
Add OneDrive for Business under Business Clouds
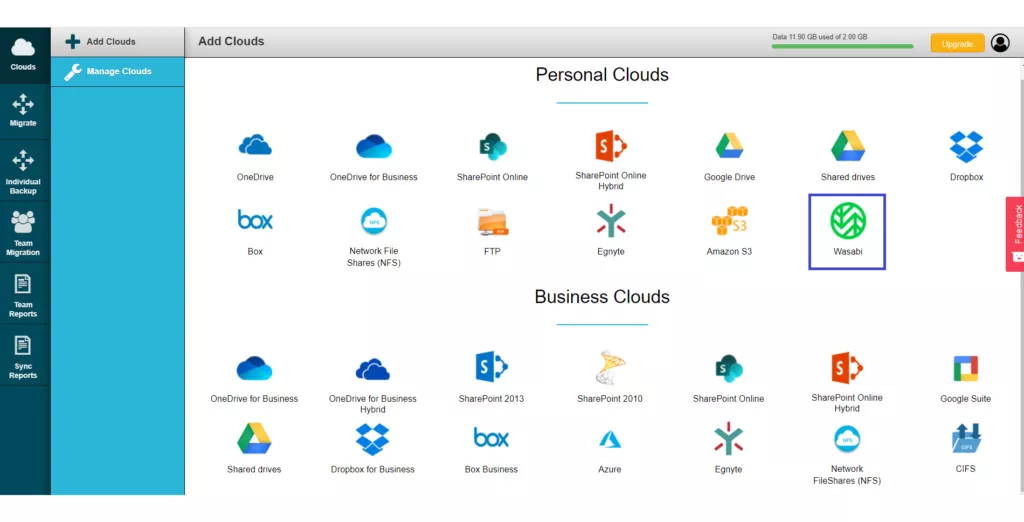pyautogui.click(x=254, y=378)
